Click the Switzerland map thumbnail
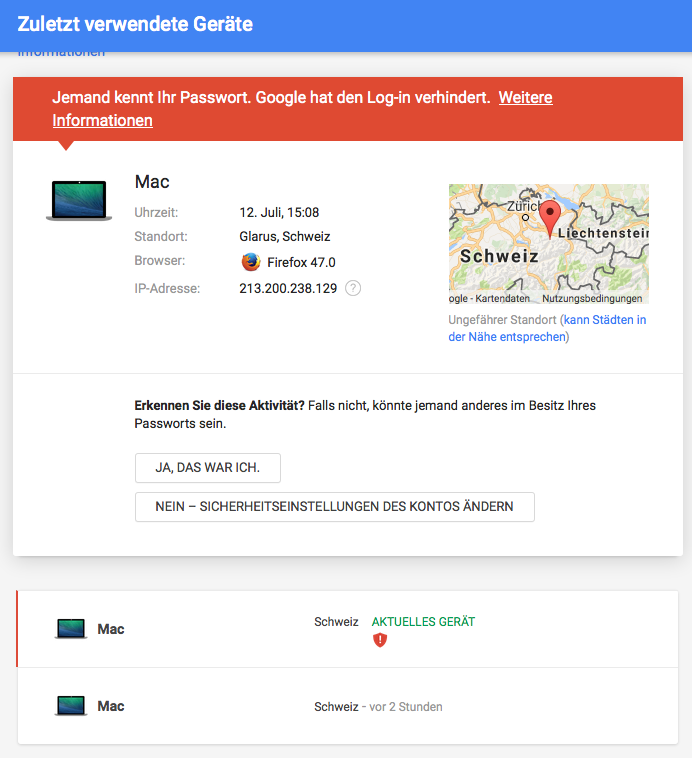692x758 pixels. (549, 244)
